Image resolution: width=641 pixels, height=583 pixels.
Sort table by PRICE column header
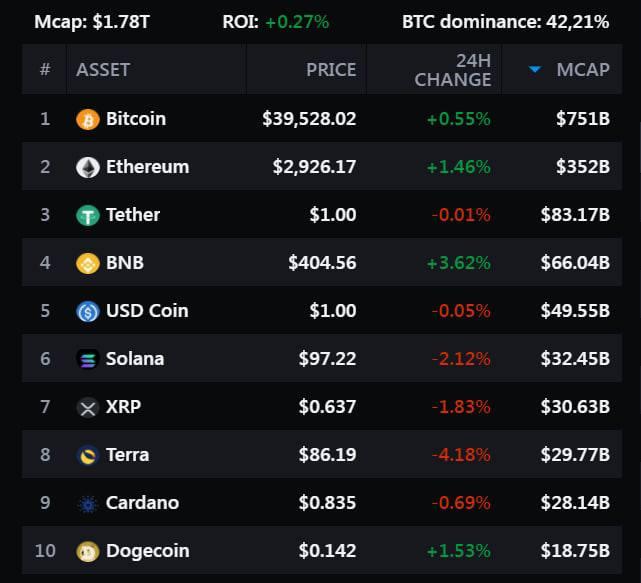point(330,69)
